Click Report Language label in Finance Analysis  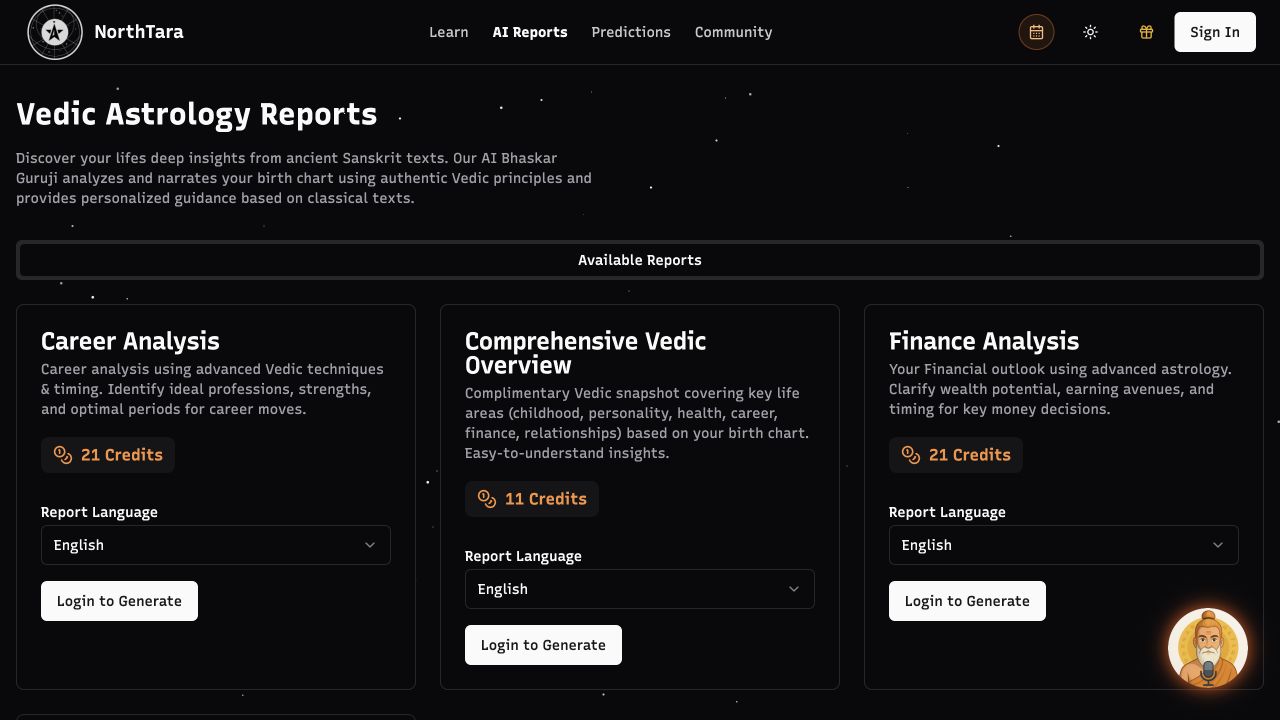tap(947, 512)
